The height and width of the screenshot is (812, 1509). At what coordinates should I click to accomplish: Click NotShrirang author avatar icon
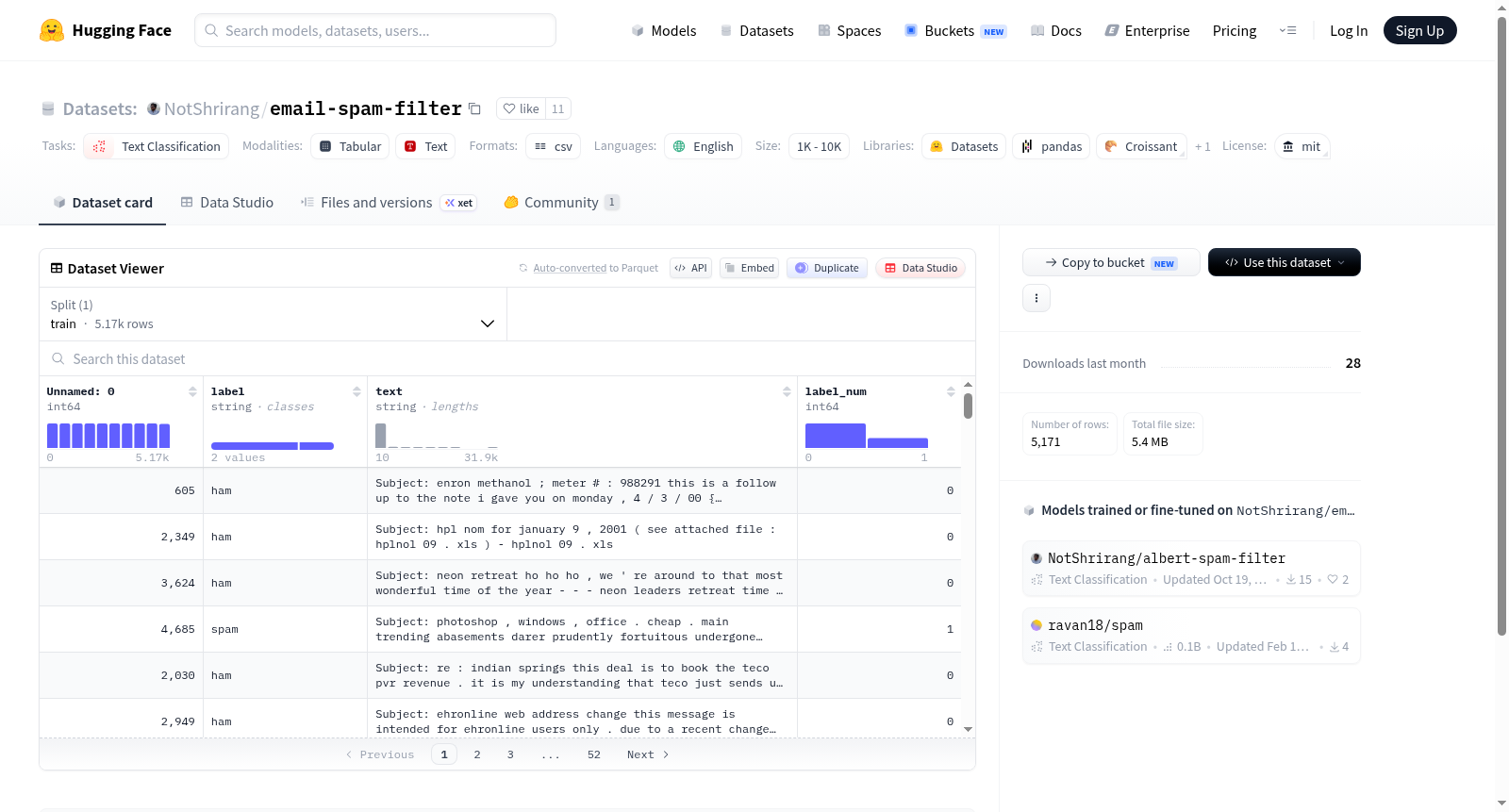154,109
